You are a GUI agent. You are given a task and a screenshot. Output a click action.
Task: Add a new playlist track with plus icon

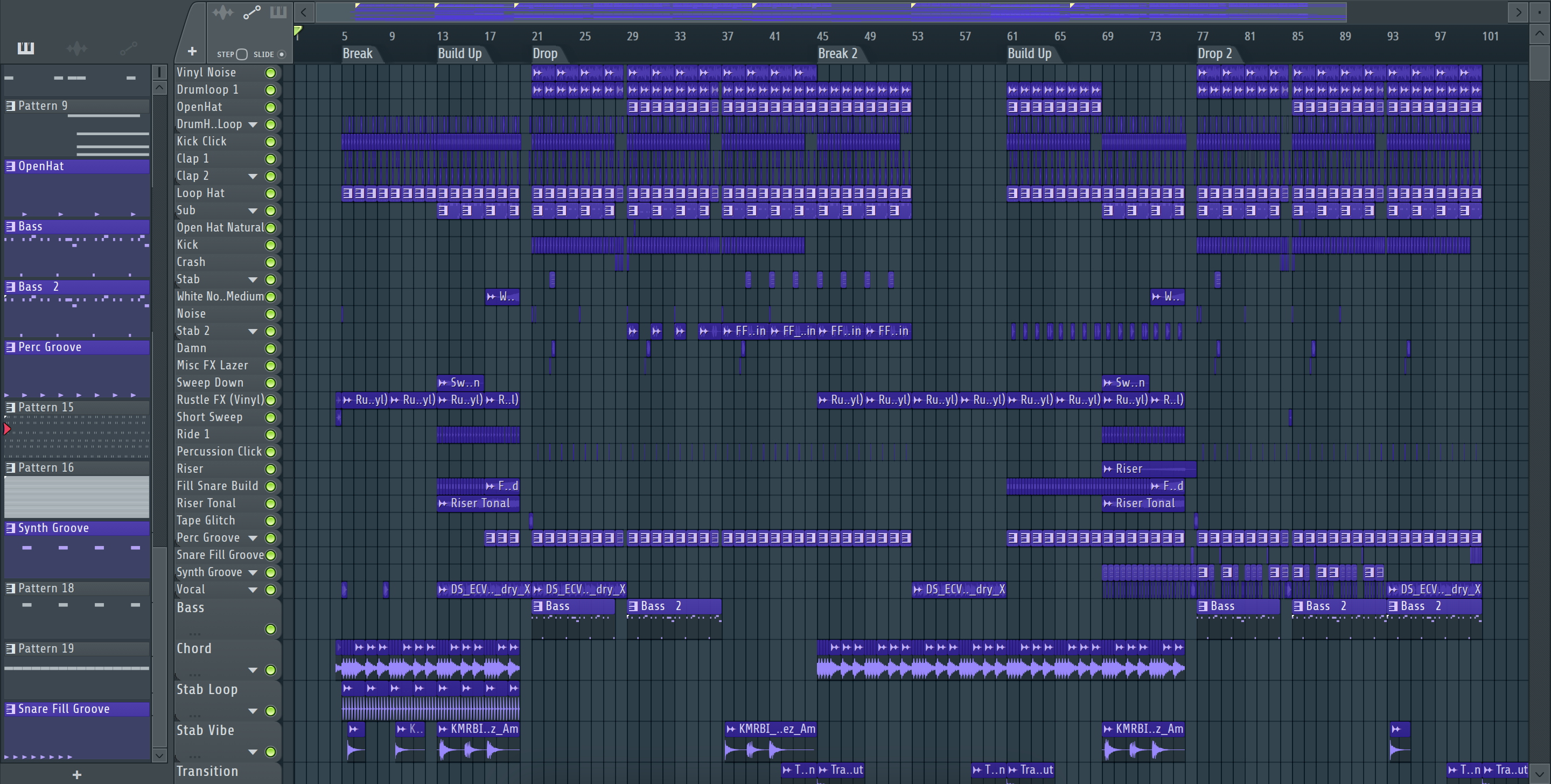click(192, 52)
